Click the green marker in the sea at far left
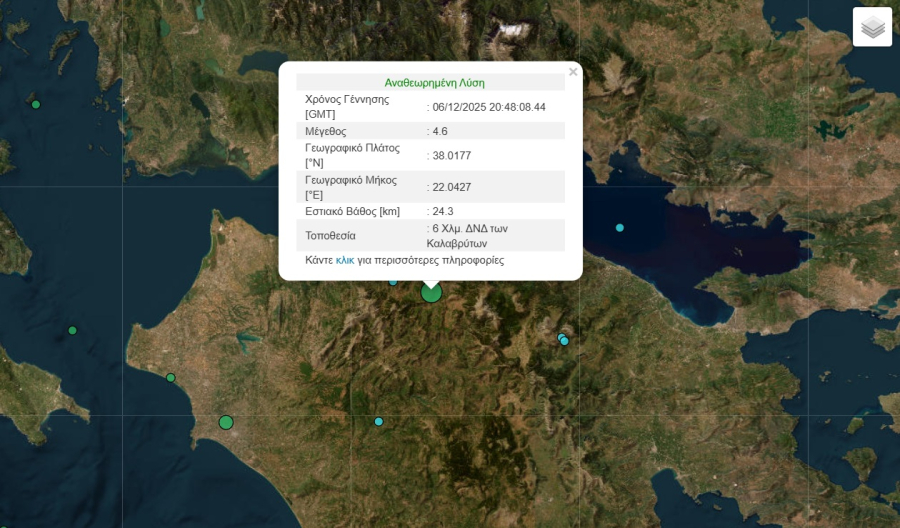 click(72, 330)
